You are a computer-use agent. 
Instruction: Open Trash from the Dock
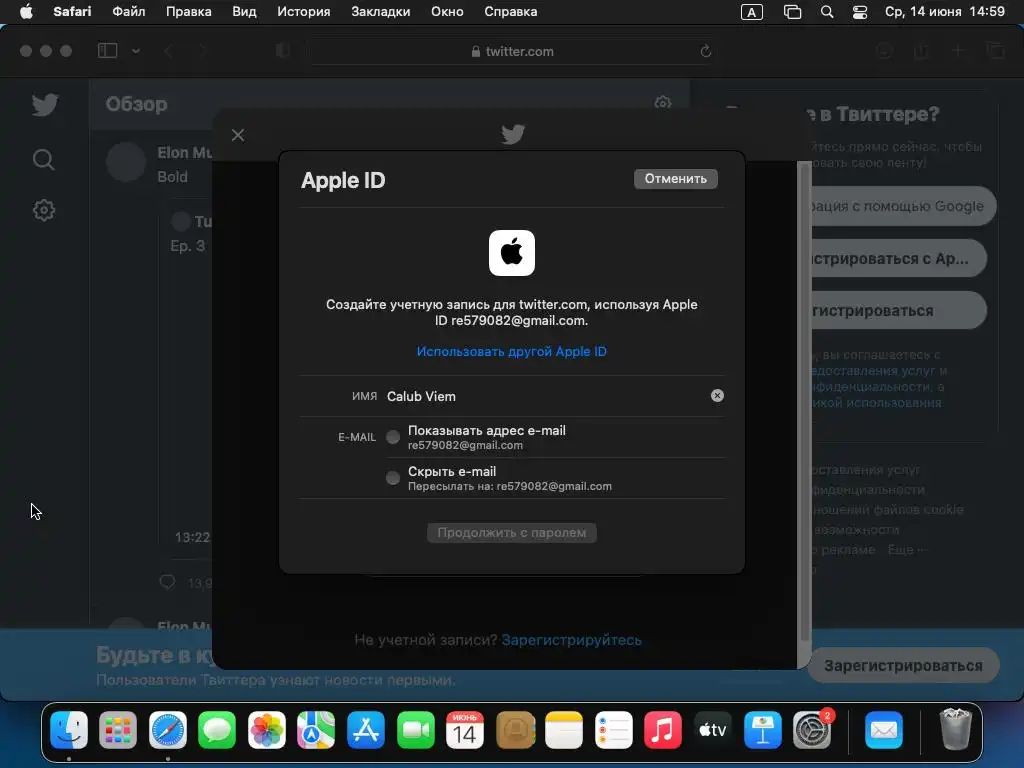(955, 729)
